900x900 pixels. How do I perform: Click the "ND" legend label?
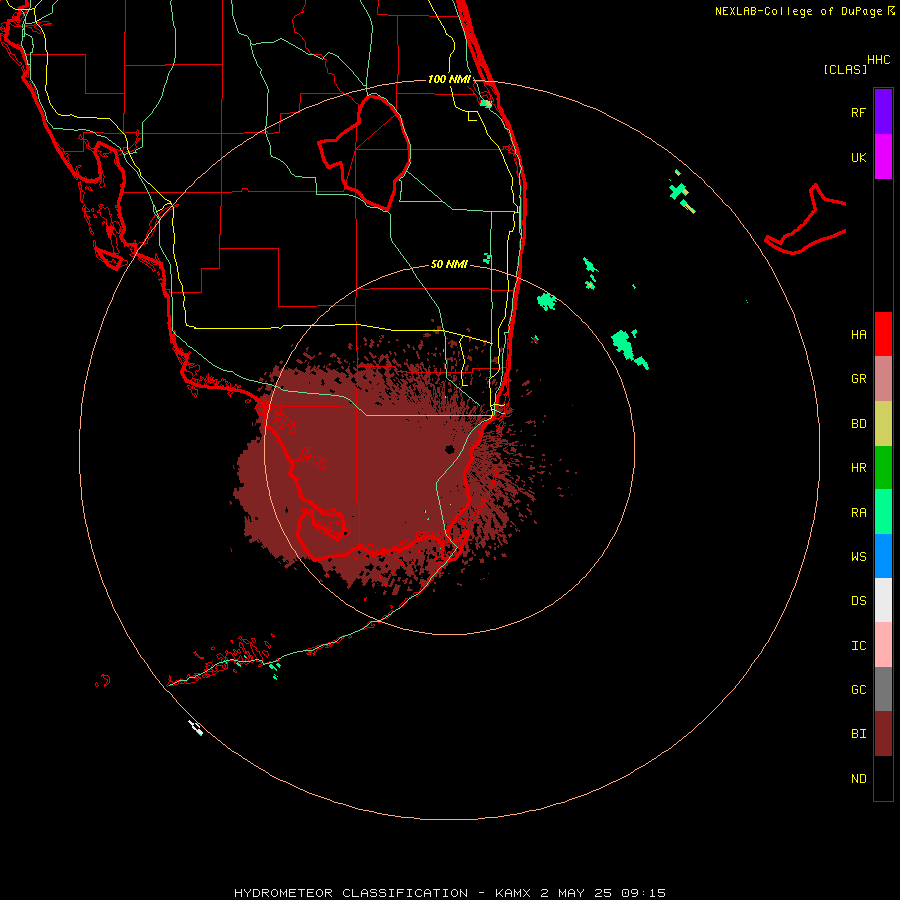pyautogui.click(x=858, y=779)
